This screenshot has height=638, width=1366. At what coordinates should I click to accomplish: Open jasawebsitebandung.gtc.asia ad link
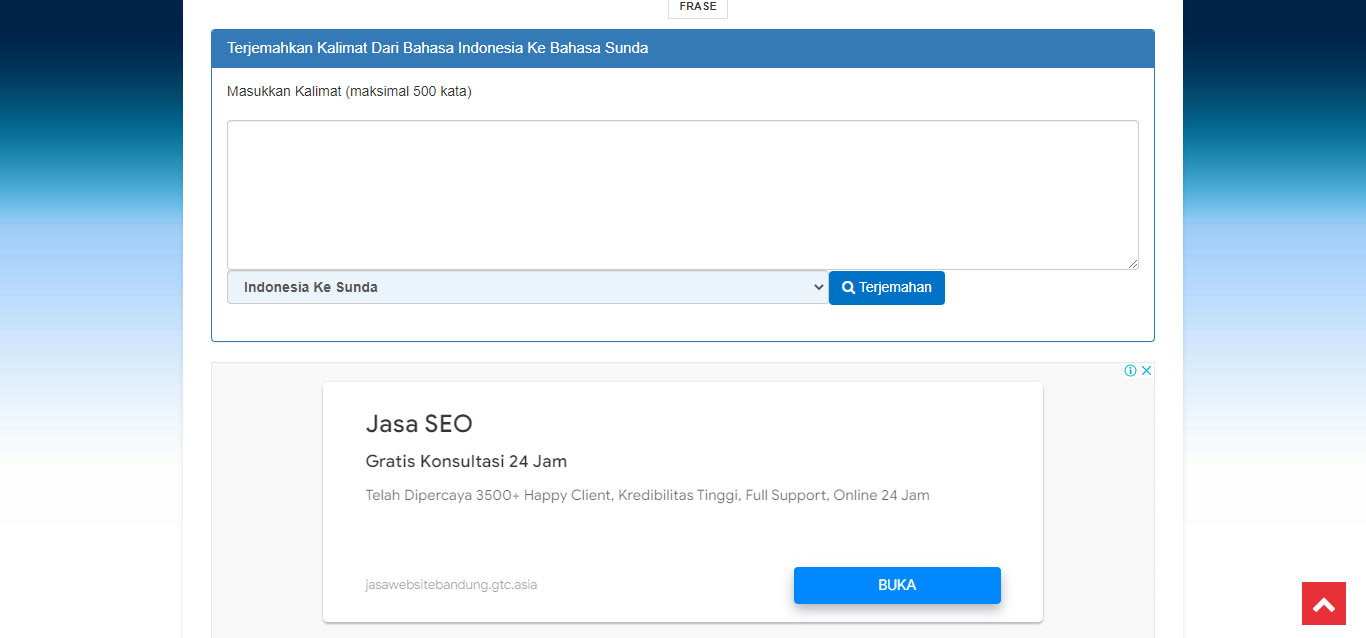coord(451,585)
